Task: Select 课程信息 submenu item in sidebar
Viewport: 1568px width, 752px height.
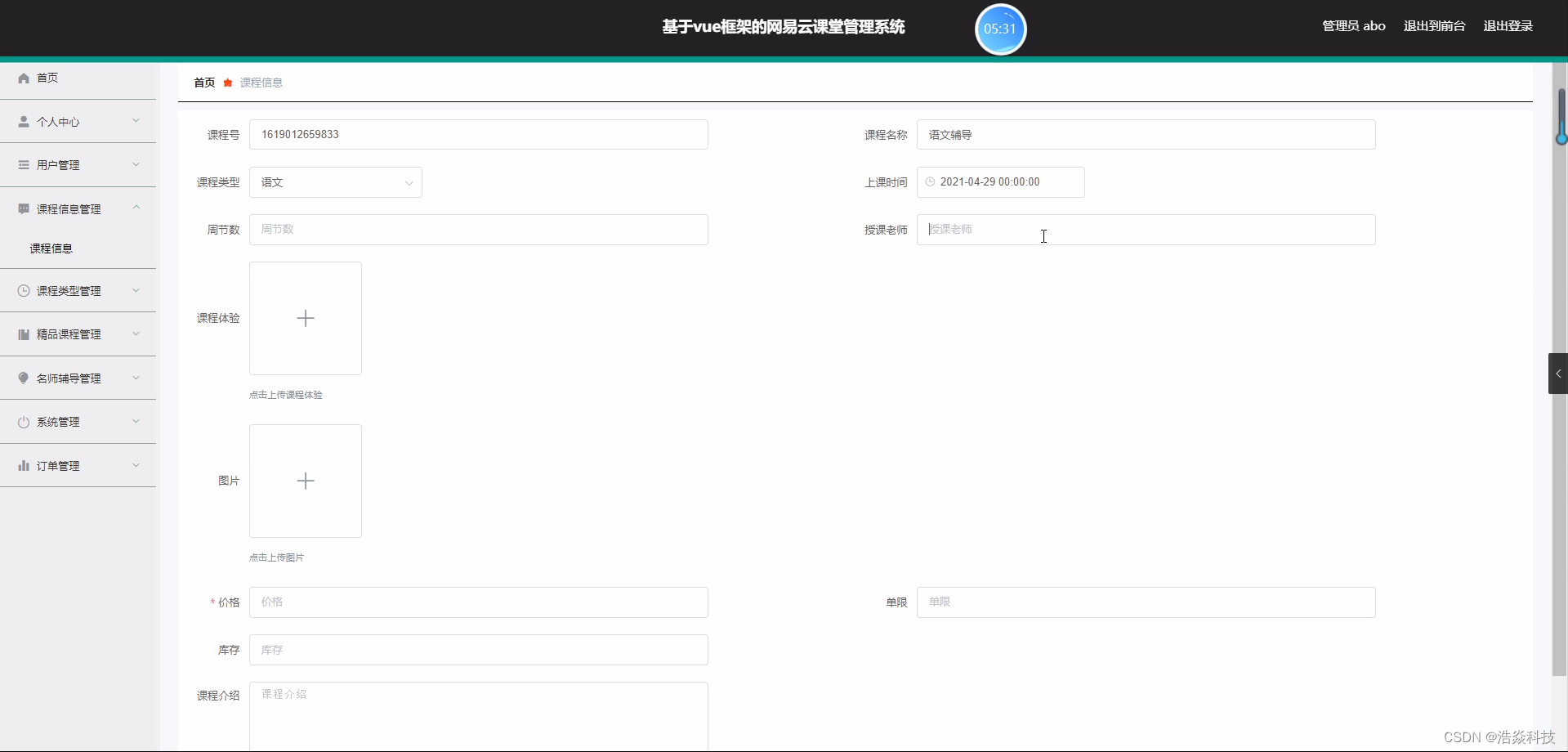Action: pyautogui.click(x=51, y=248)
